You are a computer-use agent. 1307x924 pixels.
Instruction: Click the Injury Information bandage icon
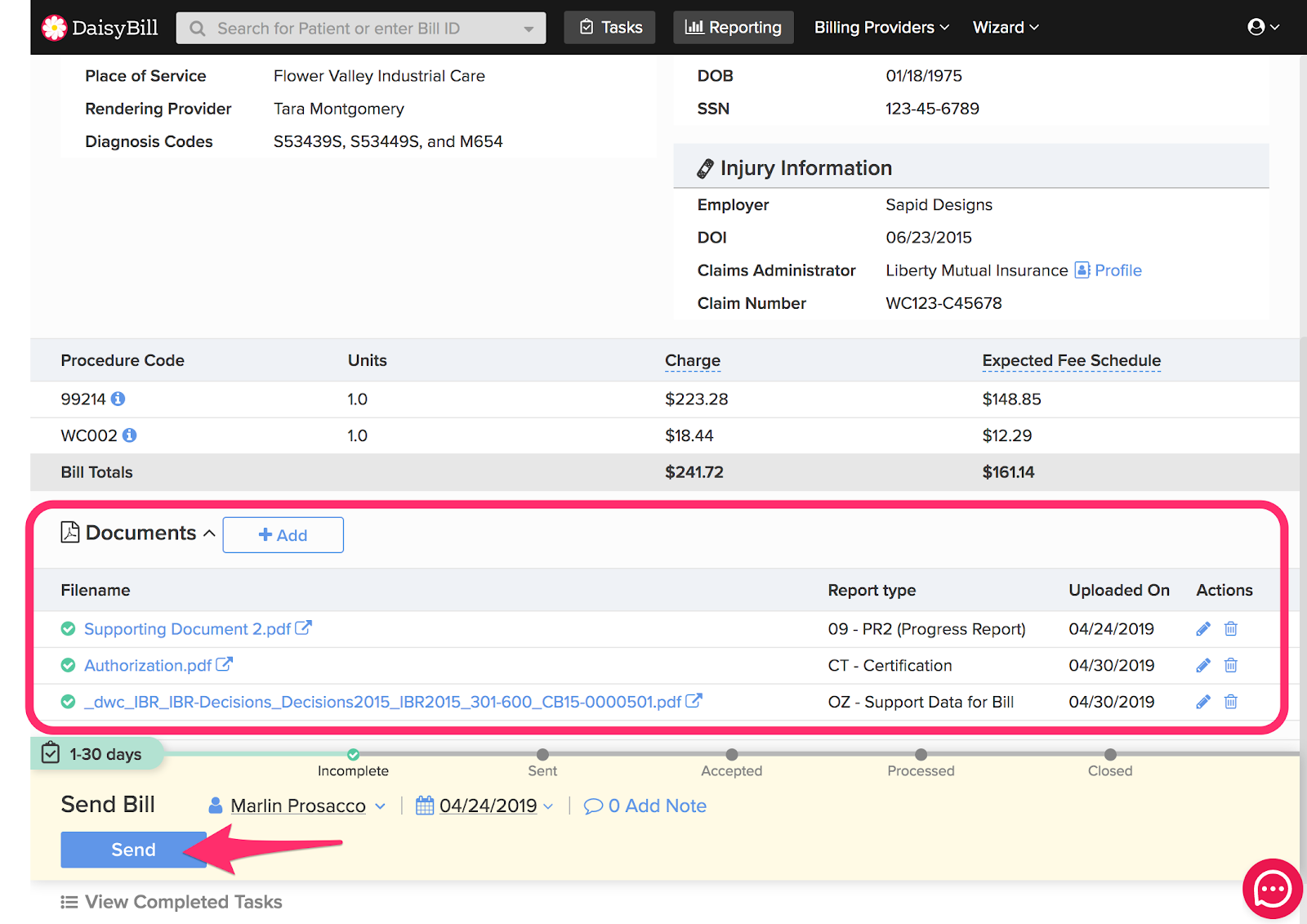(x=706, y=168)
